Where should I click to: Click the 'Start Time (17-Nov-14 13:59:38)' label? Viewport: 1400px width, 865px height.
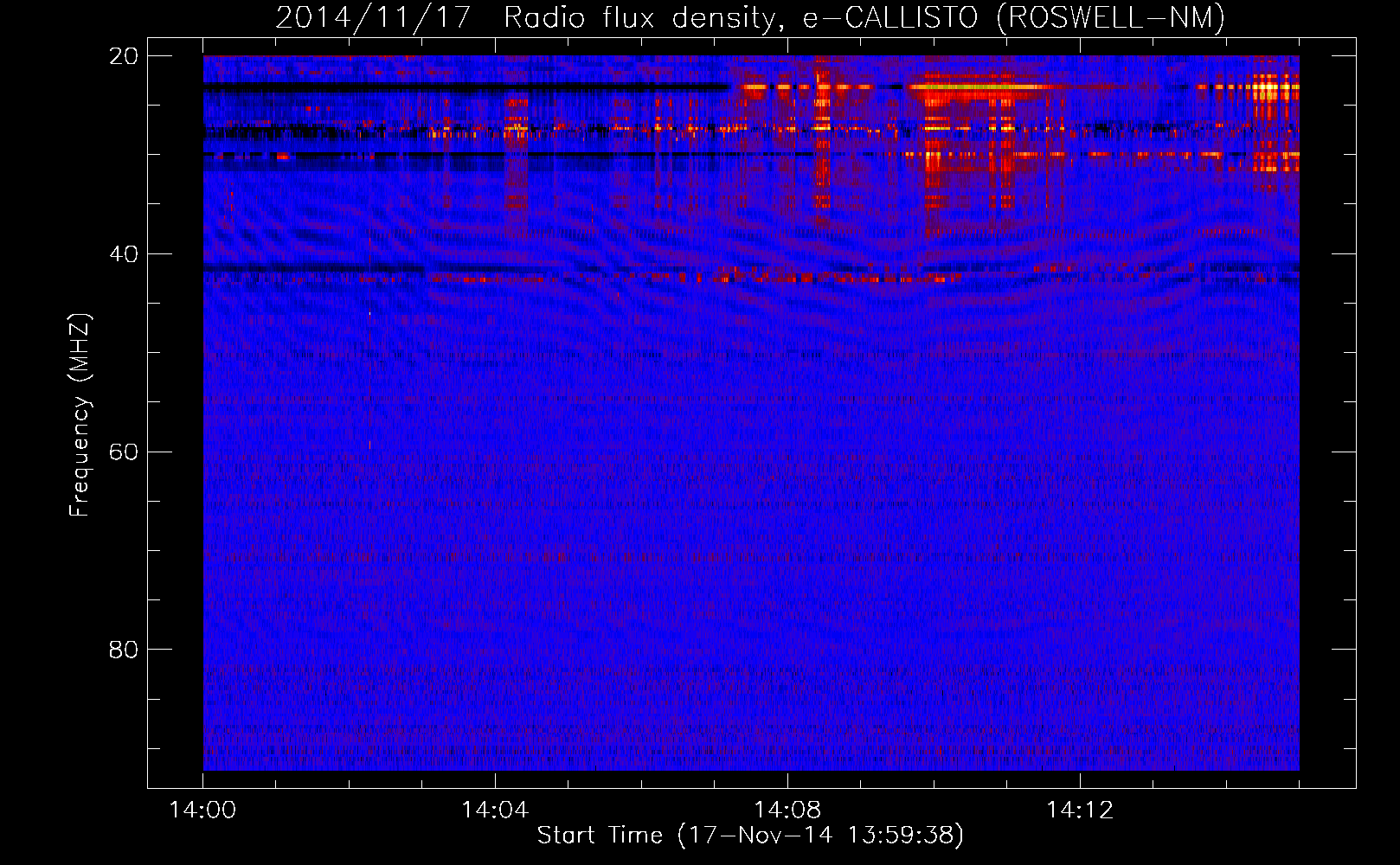click(x=750, y=836)
